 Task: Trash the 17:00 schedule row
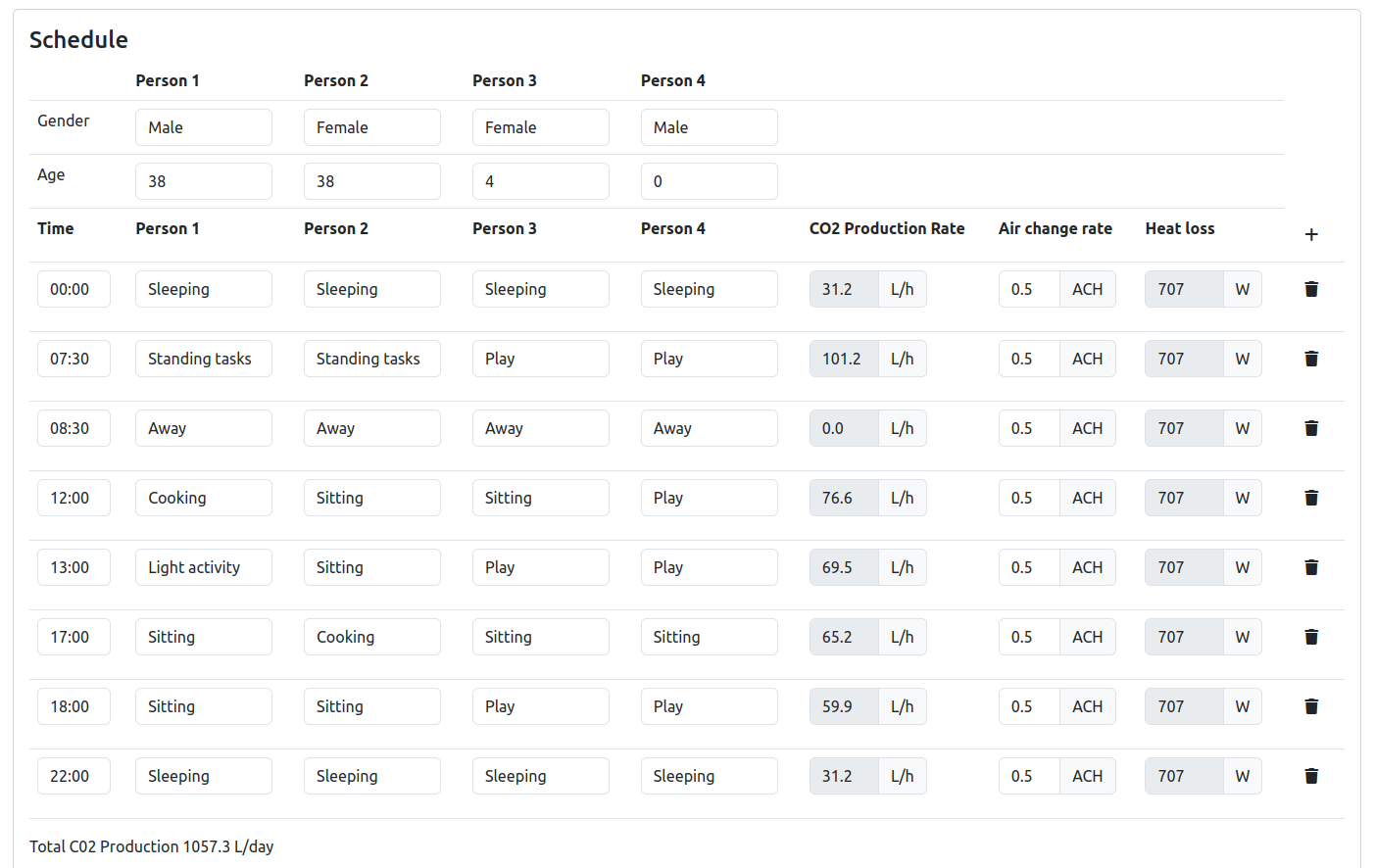pos(1311,637)
